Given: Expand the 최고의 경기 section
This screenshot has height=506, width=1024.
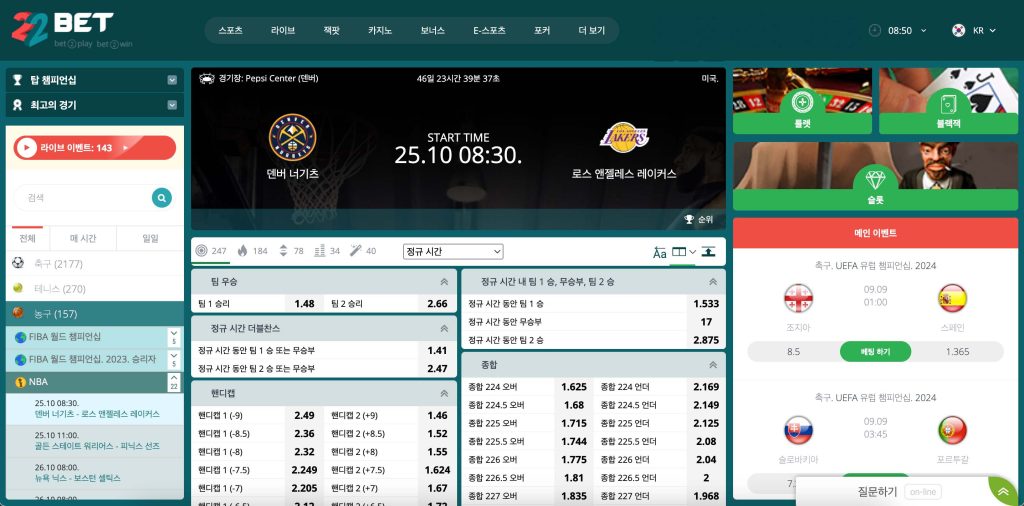Looking at the screenshot, I should click(x=172, y=104).
